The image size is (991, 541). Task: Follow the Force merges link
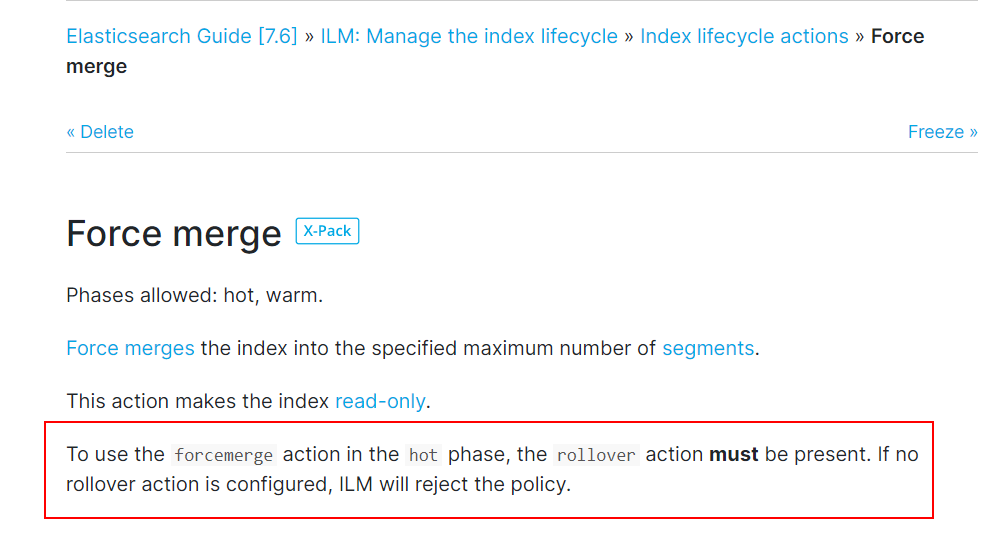[x=130, y=348]
